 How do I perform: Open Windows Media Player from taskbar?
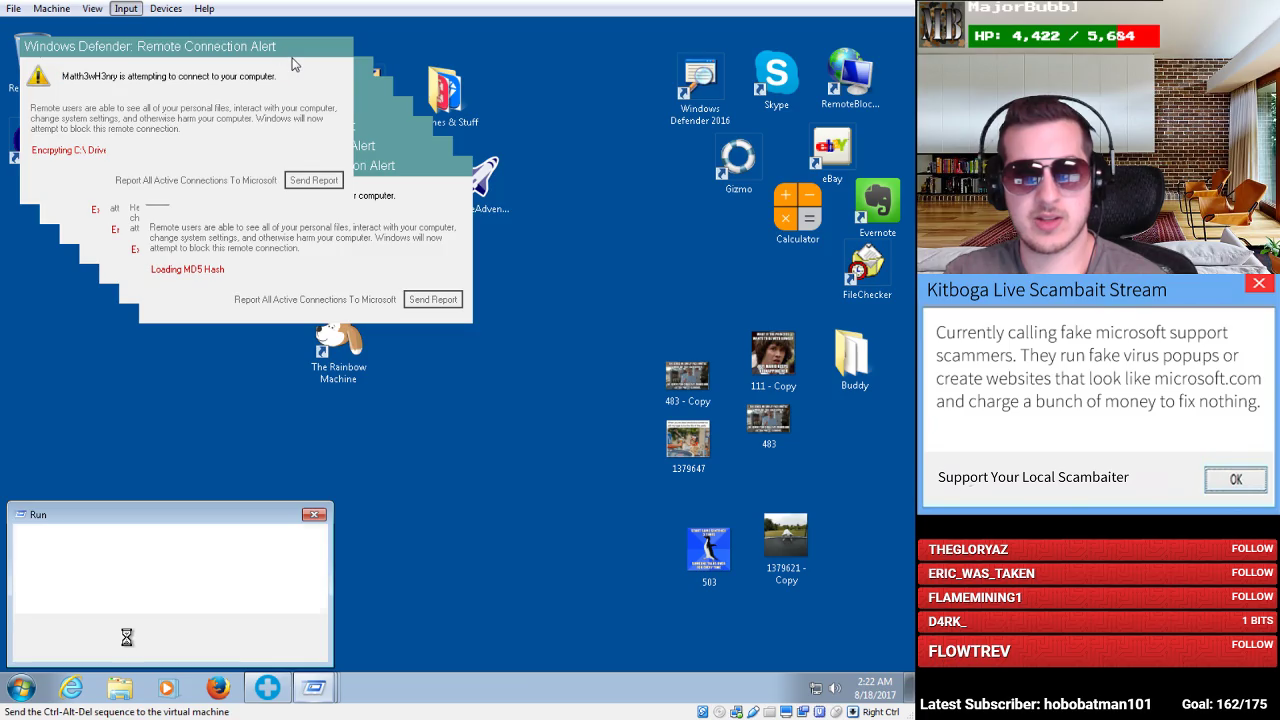coord(167,688)
